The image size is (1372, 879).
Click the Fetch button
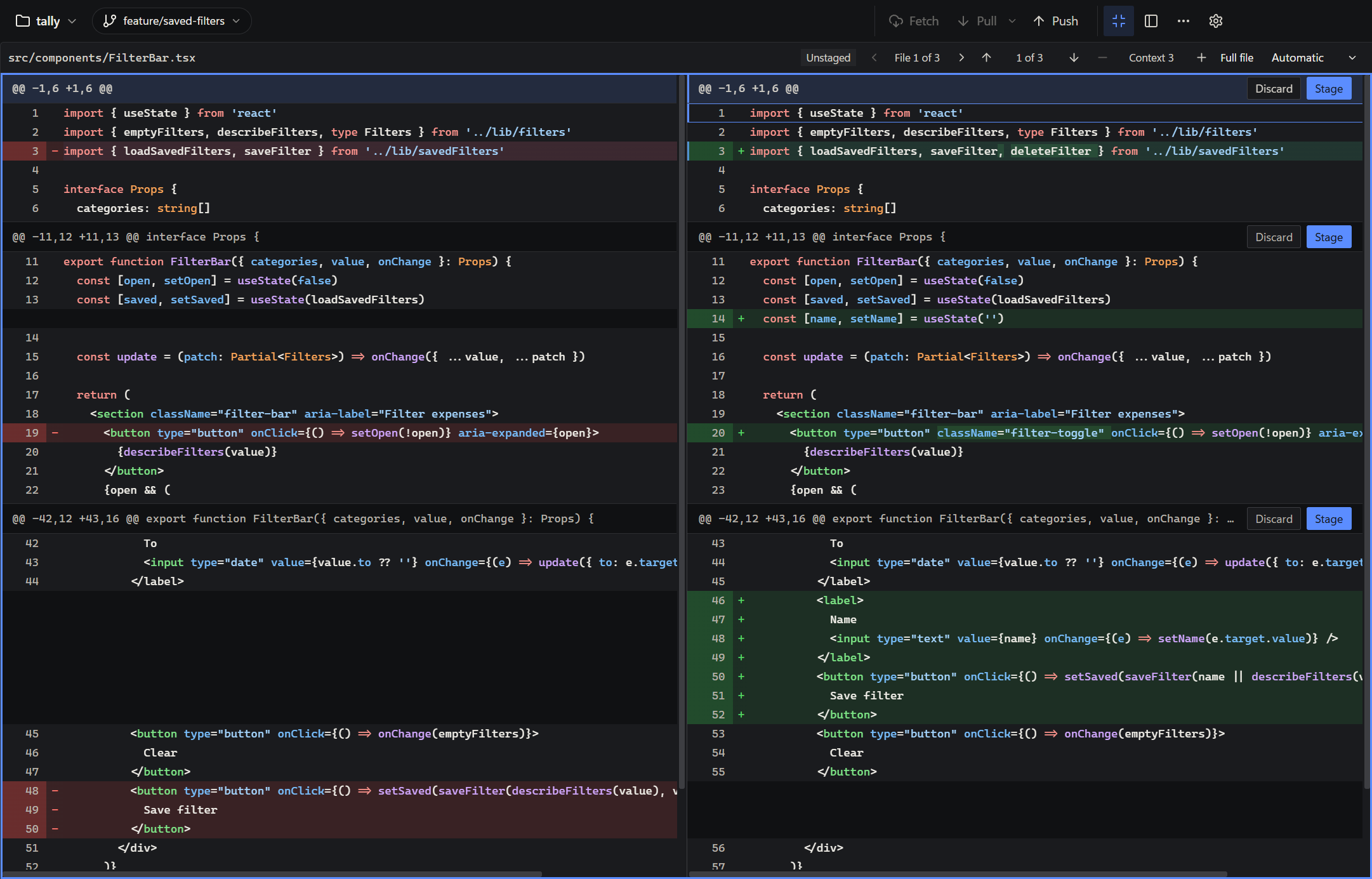coord(914,21)
